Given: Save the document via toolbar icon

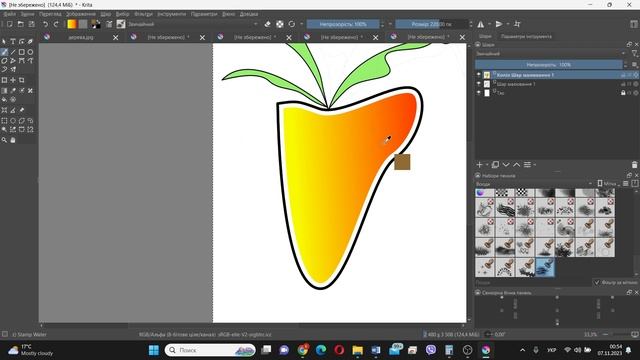Looking at the screenshot, I should pyautogui.click(x=31, y=24).
